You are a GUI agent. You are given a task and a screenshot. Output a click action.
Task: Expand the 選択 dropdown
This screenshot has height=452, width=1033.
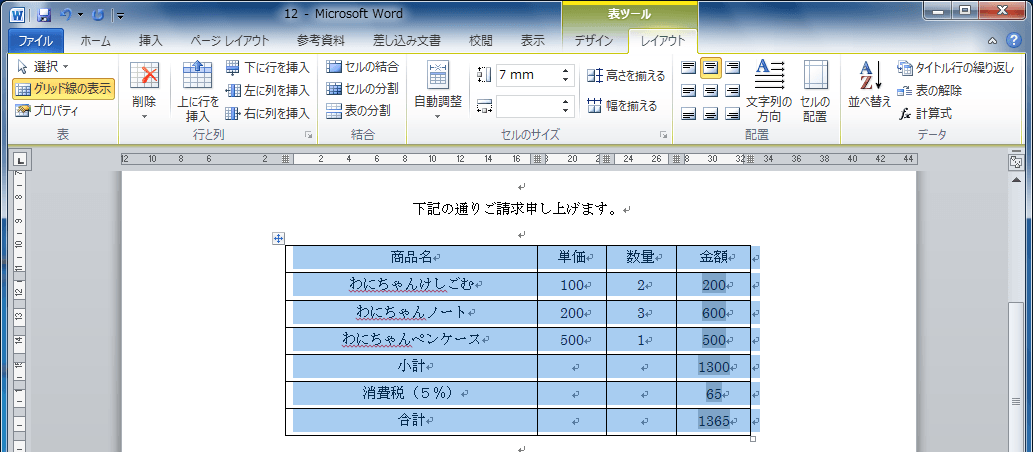(42, 67)
